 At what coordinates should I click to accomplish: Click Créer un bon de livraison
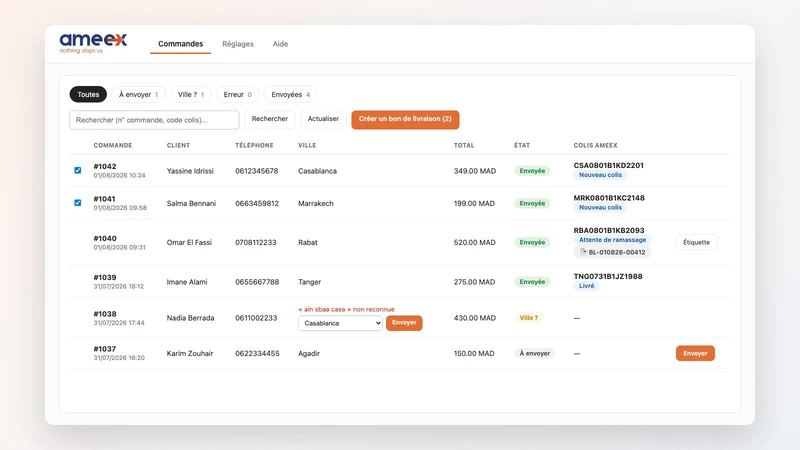click(405, 119)
